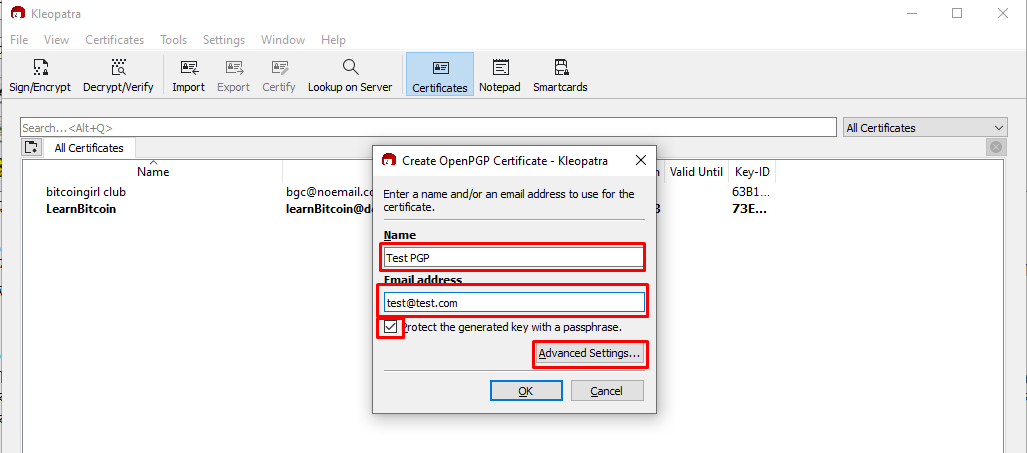This screenshot has width=1027, height=453.
Task: Focus the certificate search box
Action: (428, 128)
